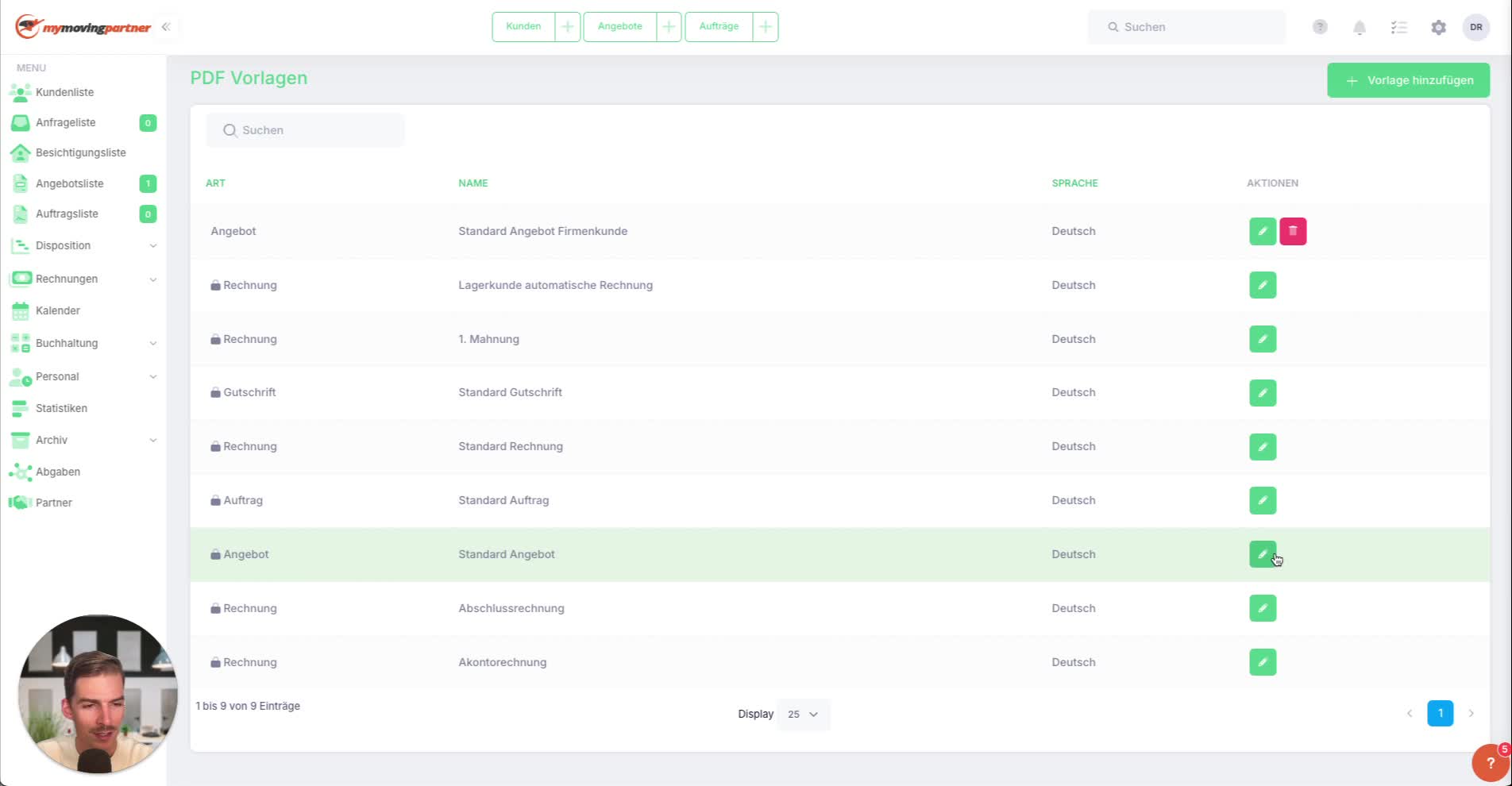This screenshot has height=786, width=1512.
Task: Edit the Standard Angebot Firmenkunde template
Action: point(1263,231)
